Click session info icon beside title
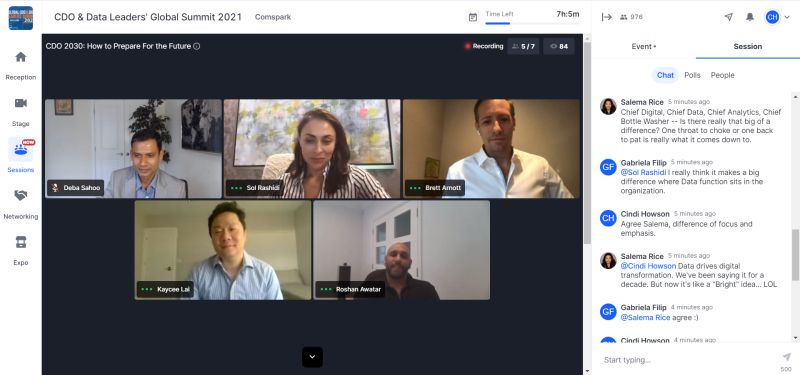800x375 pixels. [196, 46]
